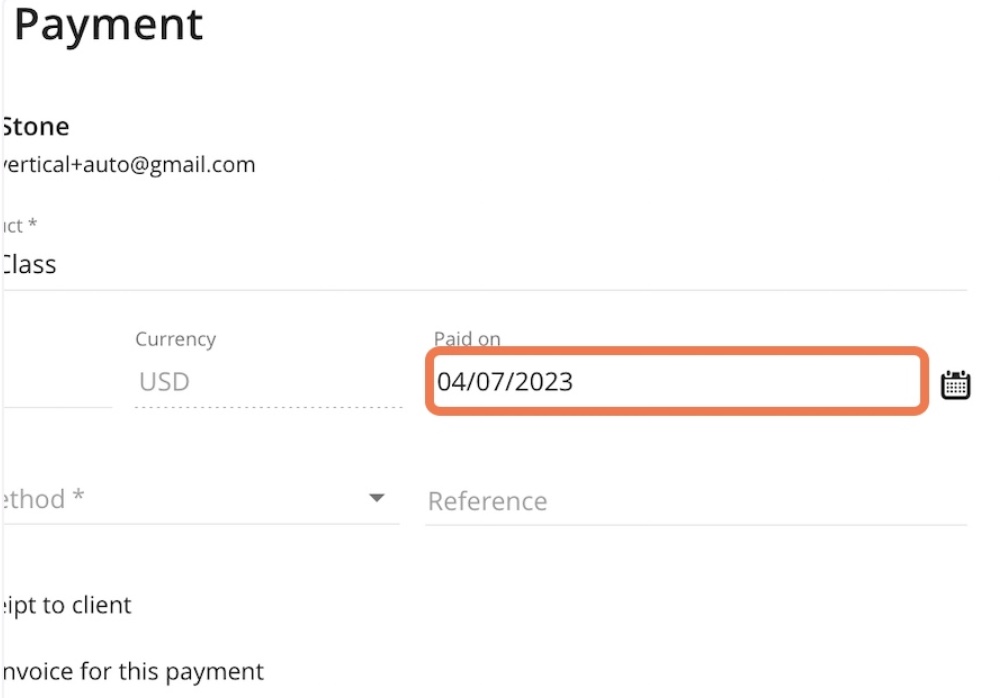Click the Payment dialog heading
This screenshot has height=698, width=1006.
[108, 24]
